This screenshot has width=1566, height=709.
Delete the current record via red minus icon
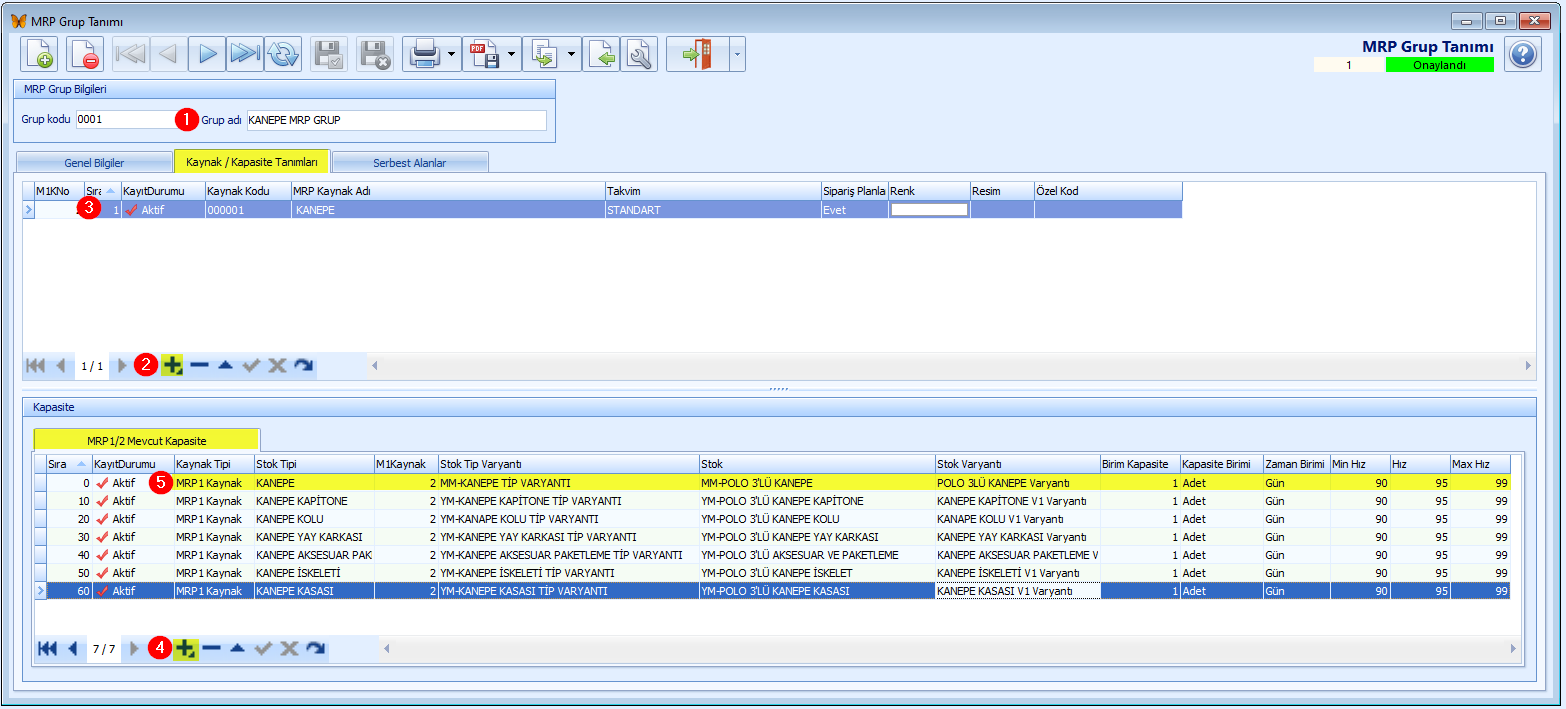(x=85, y=54)
